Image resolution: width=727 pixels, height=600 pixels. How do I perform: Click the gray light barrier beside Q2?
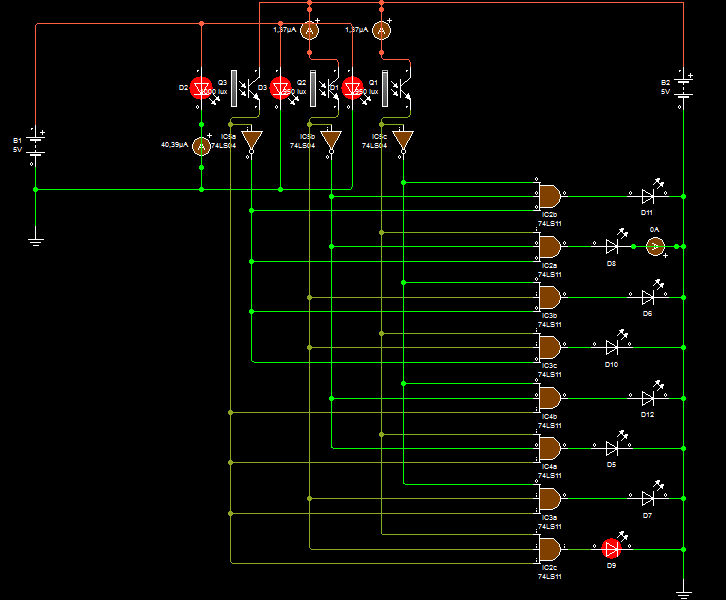click(313, 88)
